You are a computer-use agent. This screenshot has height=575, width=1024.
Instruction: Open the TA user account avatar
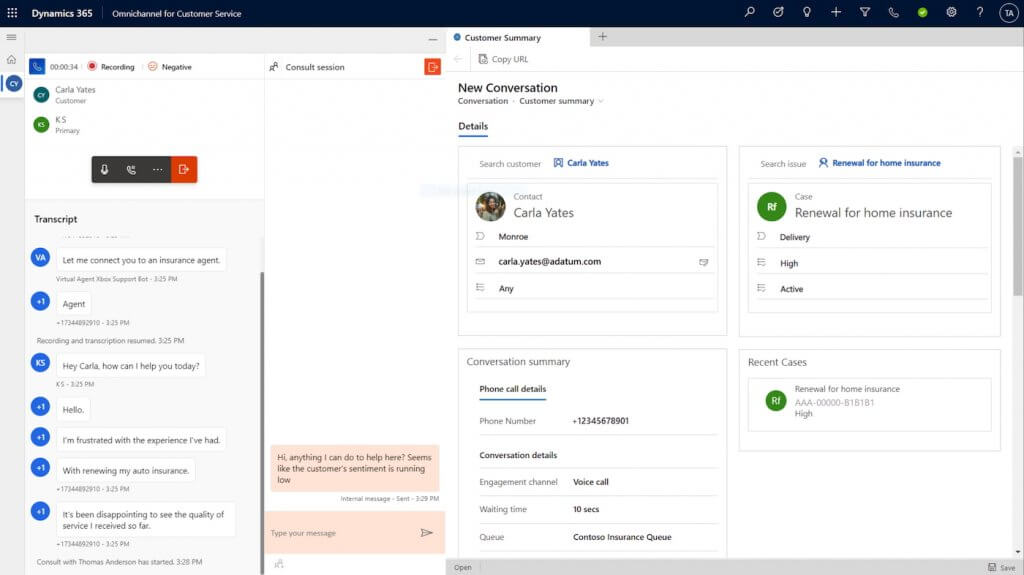1009,13
